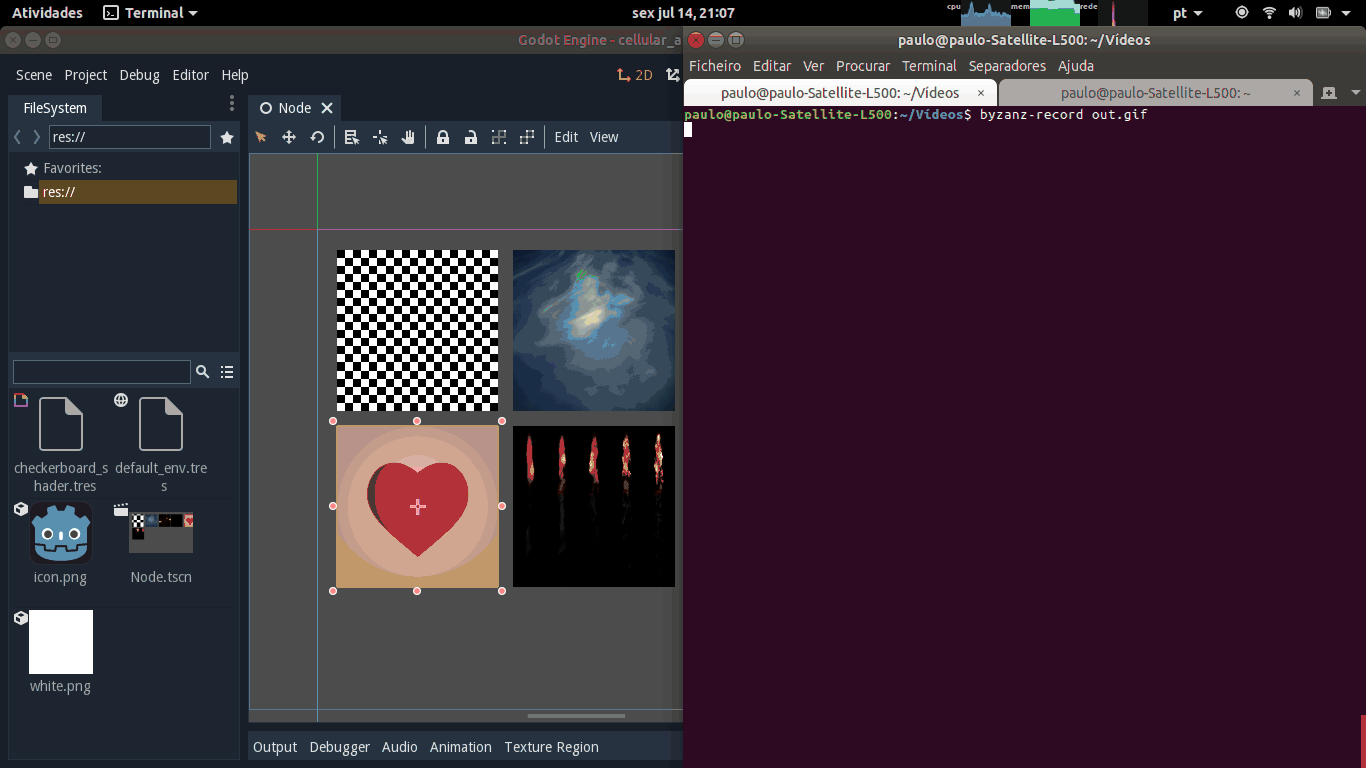The image size is (1366, 768).
Task: Click the Edit button in canvas toolbar
Action: click(x=566, y=137)
